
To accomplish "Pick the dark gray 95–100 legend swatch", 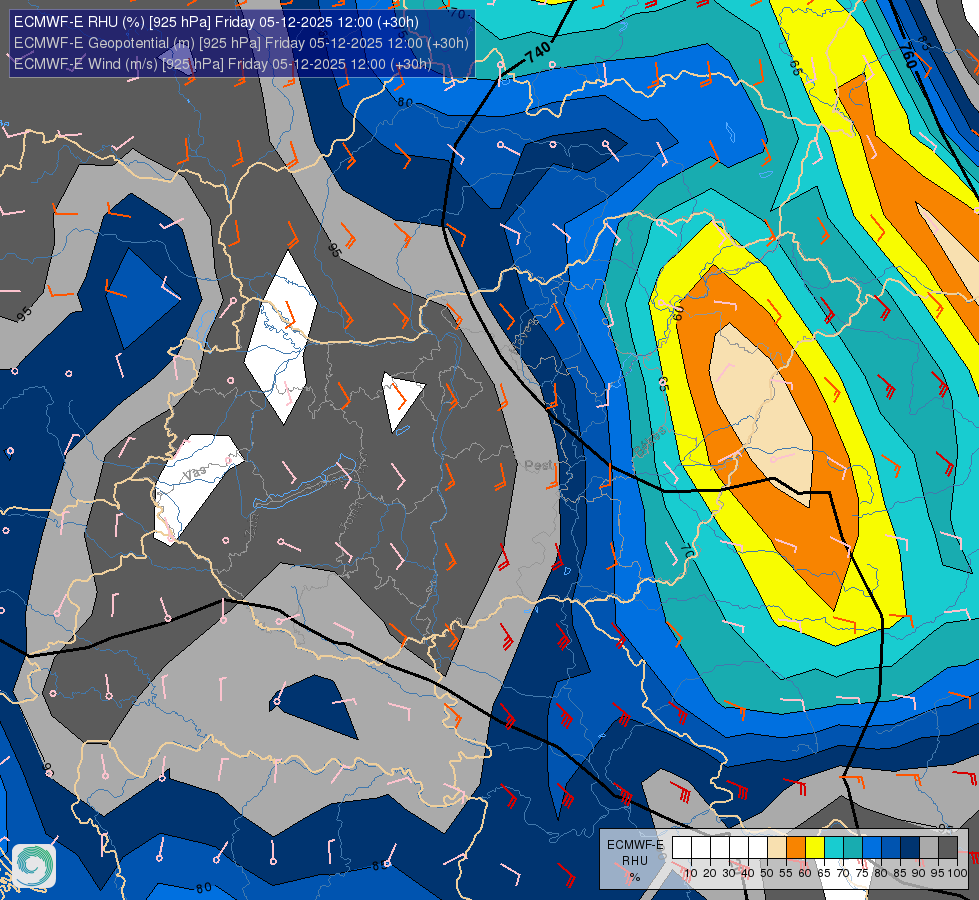I will (948, 847).
